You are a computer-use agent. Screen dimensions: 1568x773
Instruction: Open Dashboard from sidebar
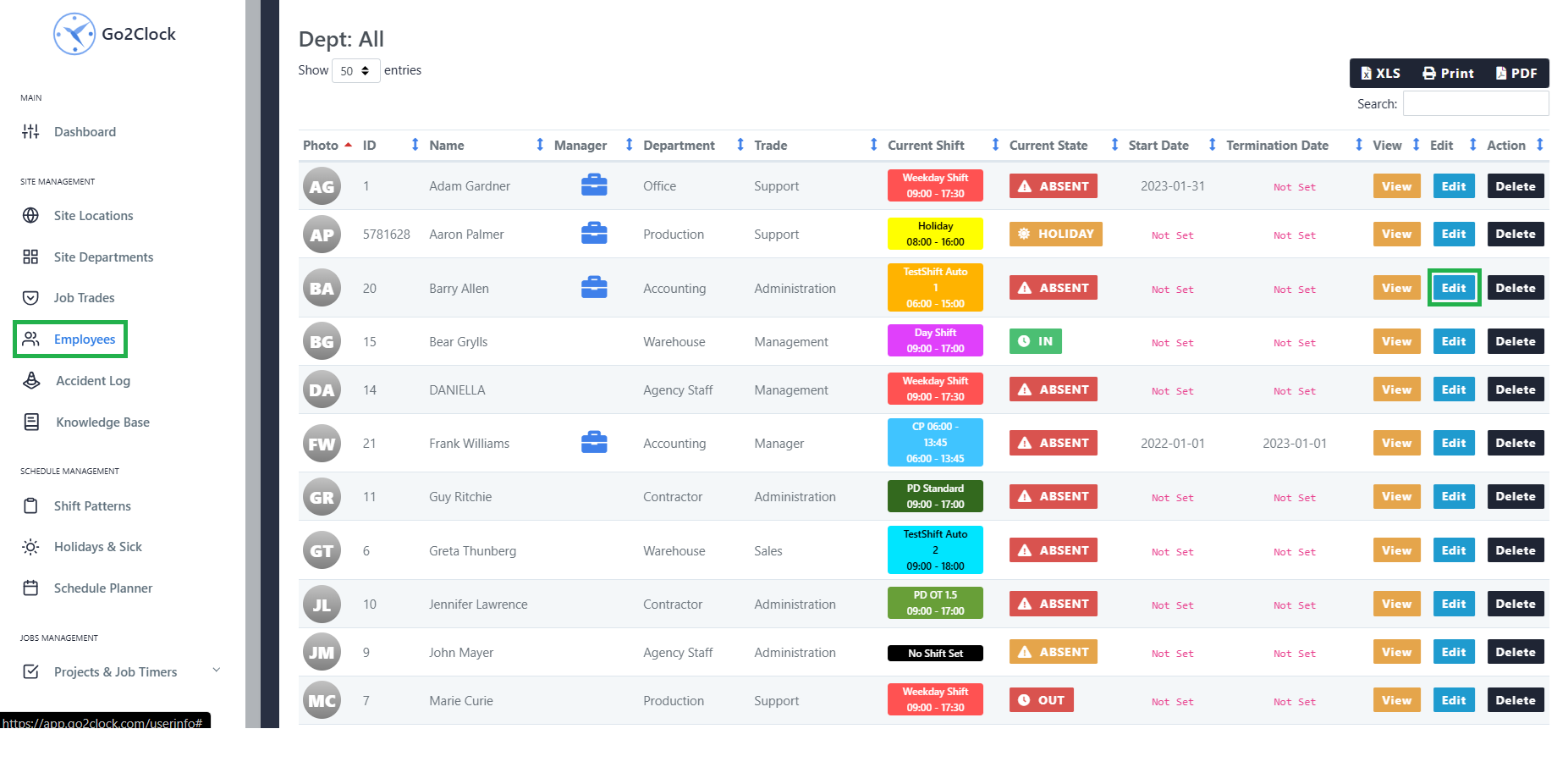[85, 132]
